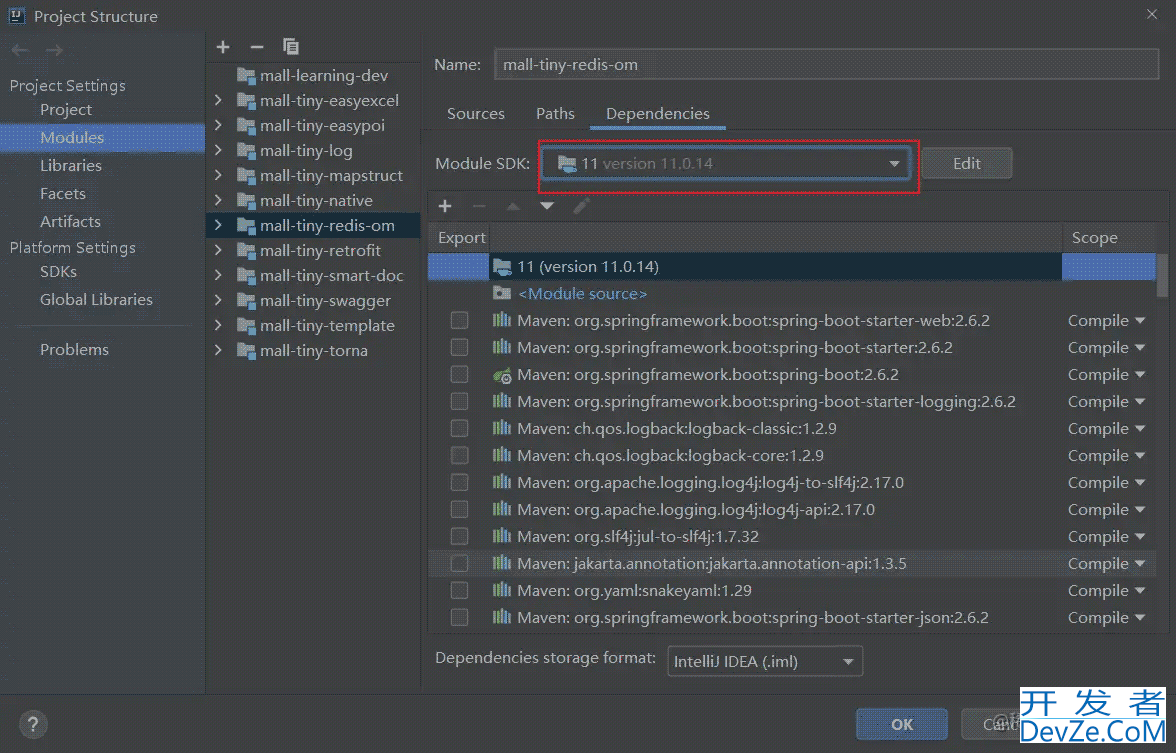Check Export for spring-boot-starter-web:2.6.2
Image resolution: width=1176 pixels, height=753 pixels.
point(459,320)
